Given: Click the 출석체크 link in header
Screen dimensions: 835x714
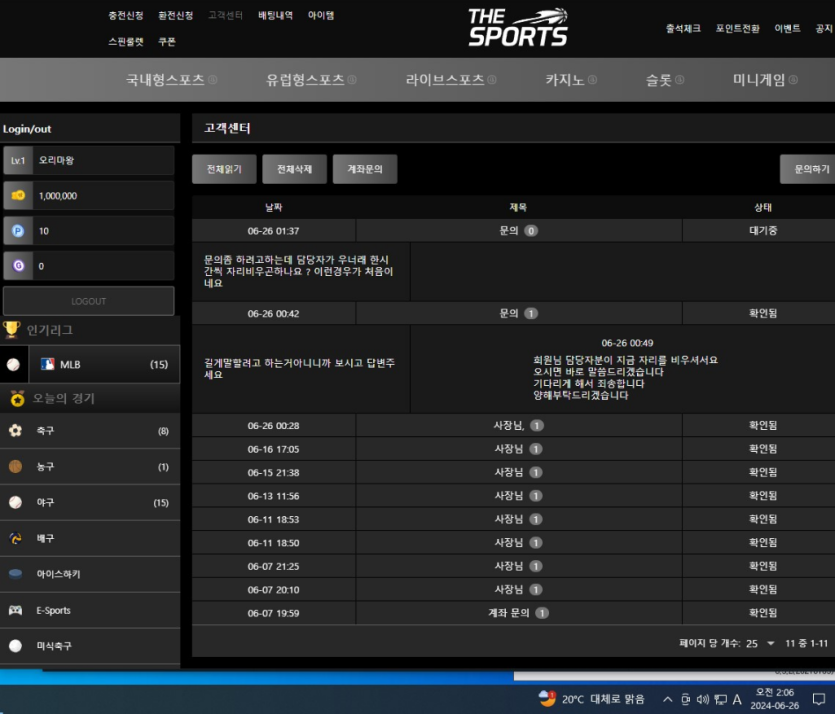Looking at the screenshot, I should click(x=683, y=28).
